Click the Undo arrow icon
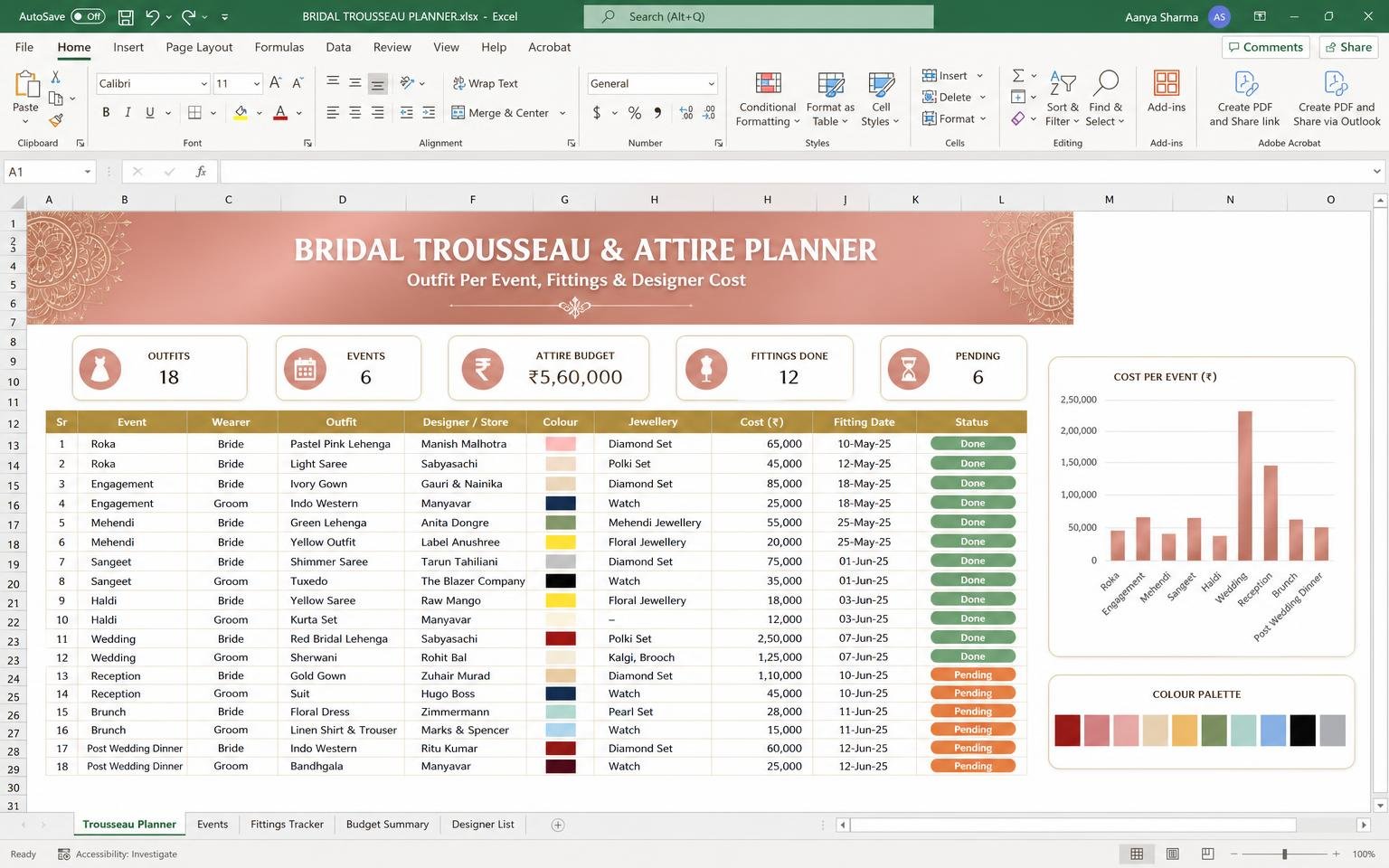The width and height of the screenshot is (1389, 868). [x=152, y=16]
